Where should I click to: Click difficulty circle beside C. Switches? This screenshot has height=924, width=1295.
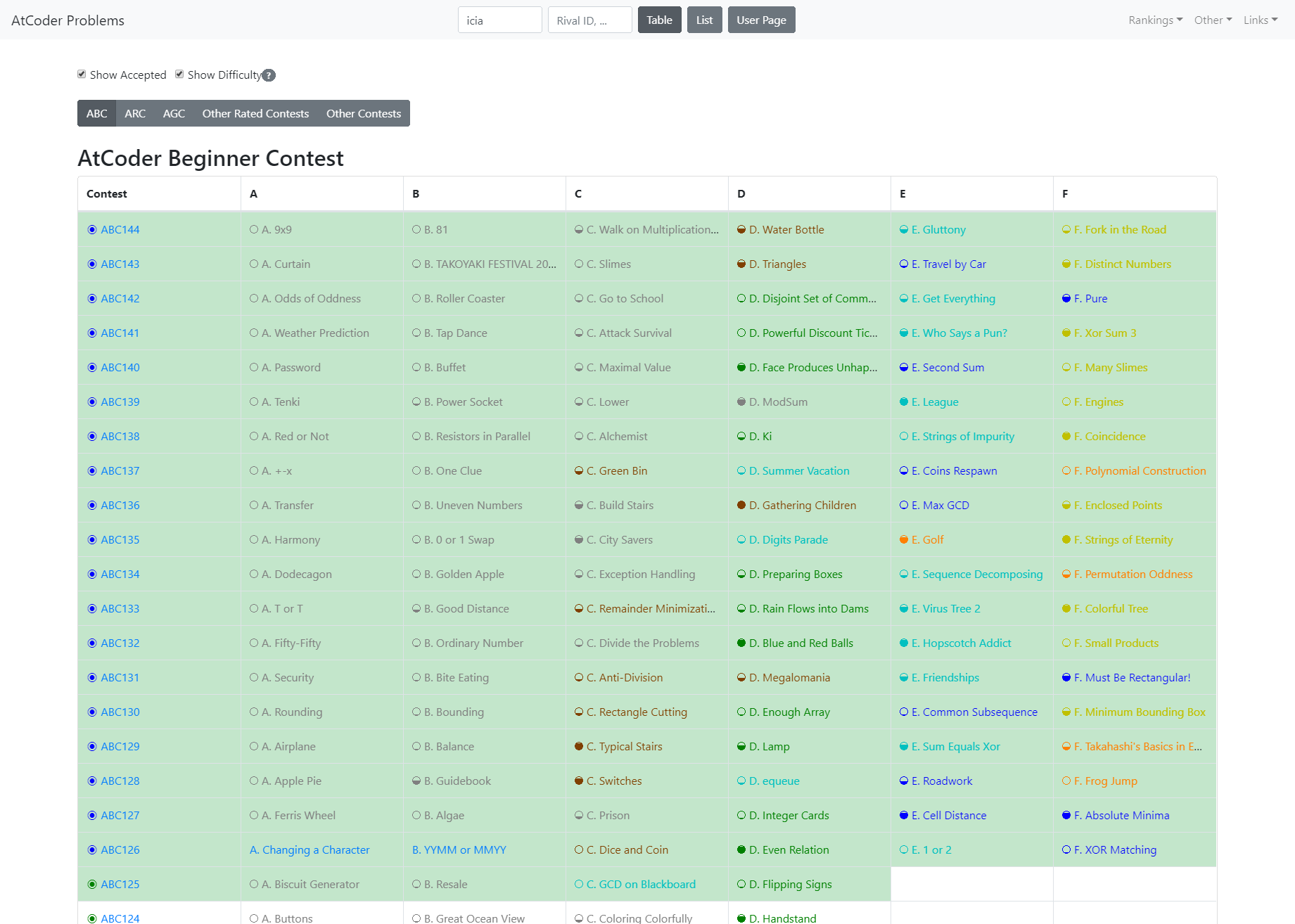coord(579,781)
